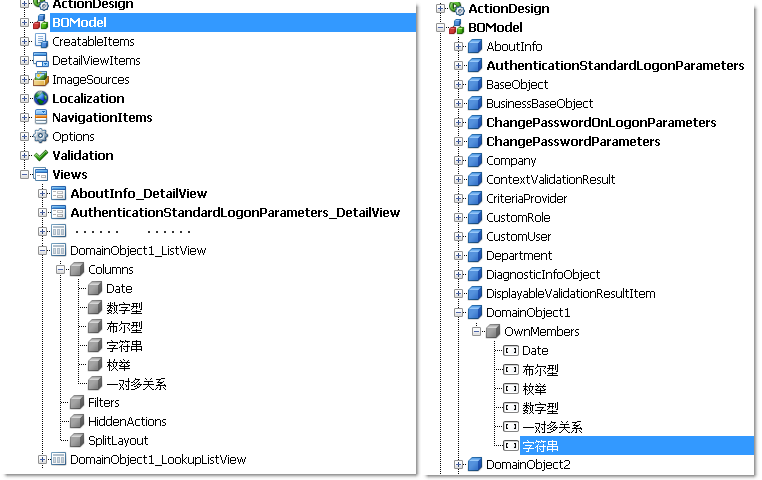Click the Columns gray cube icon

(77, 269)
